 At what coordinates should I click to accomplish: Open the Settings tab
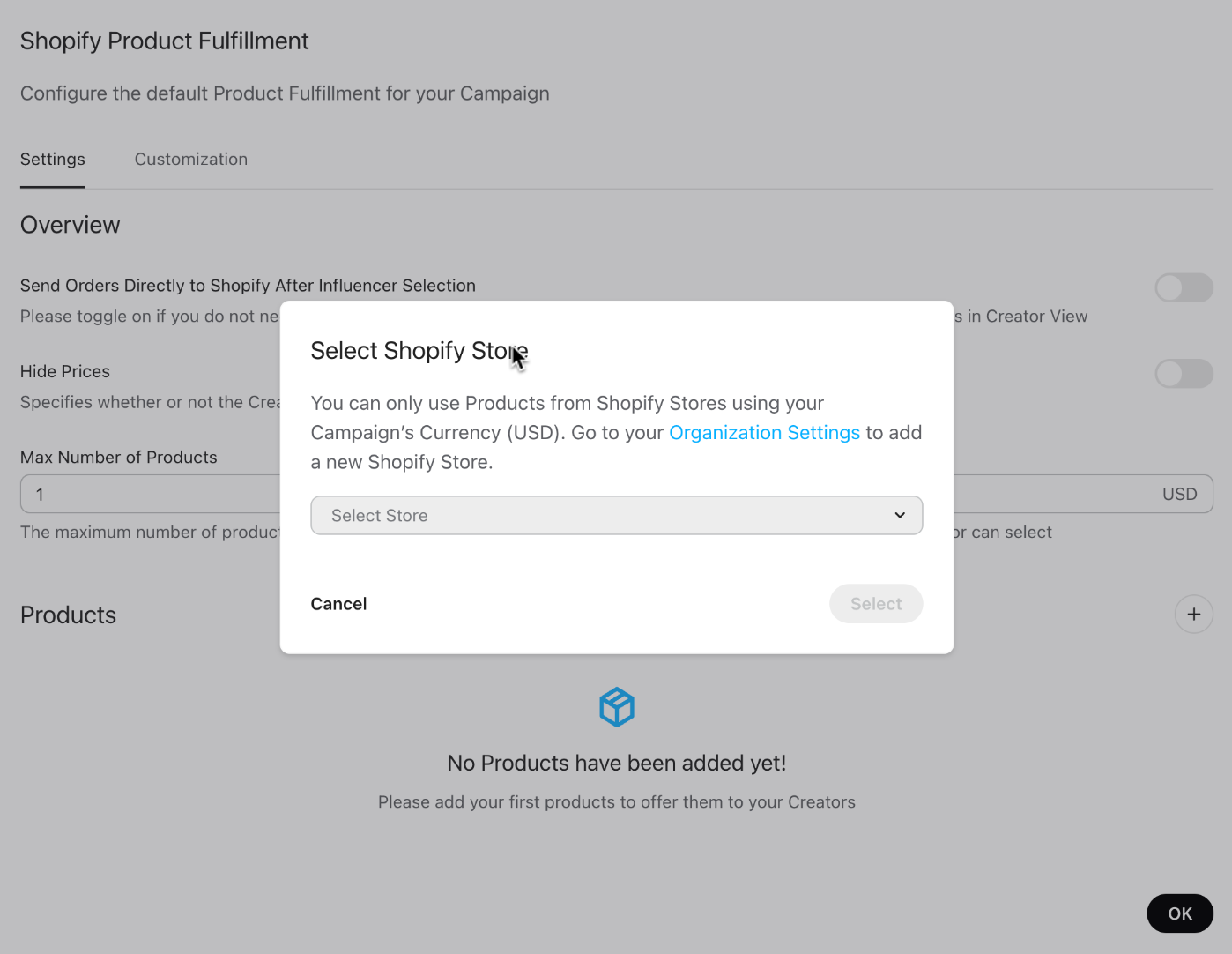pos(53,160)
